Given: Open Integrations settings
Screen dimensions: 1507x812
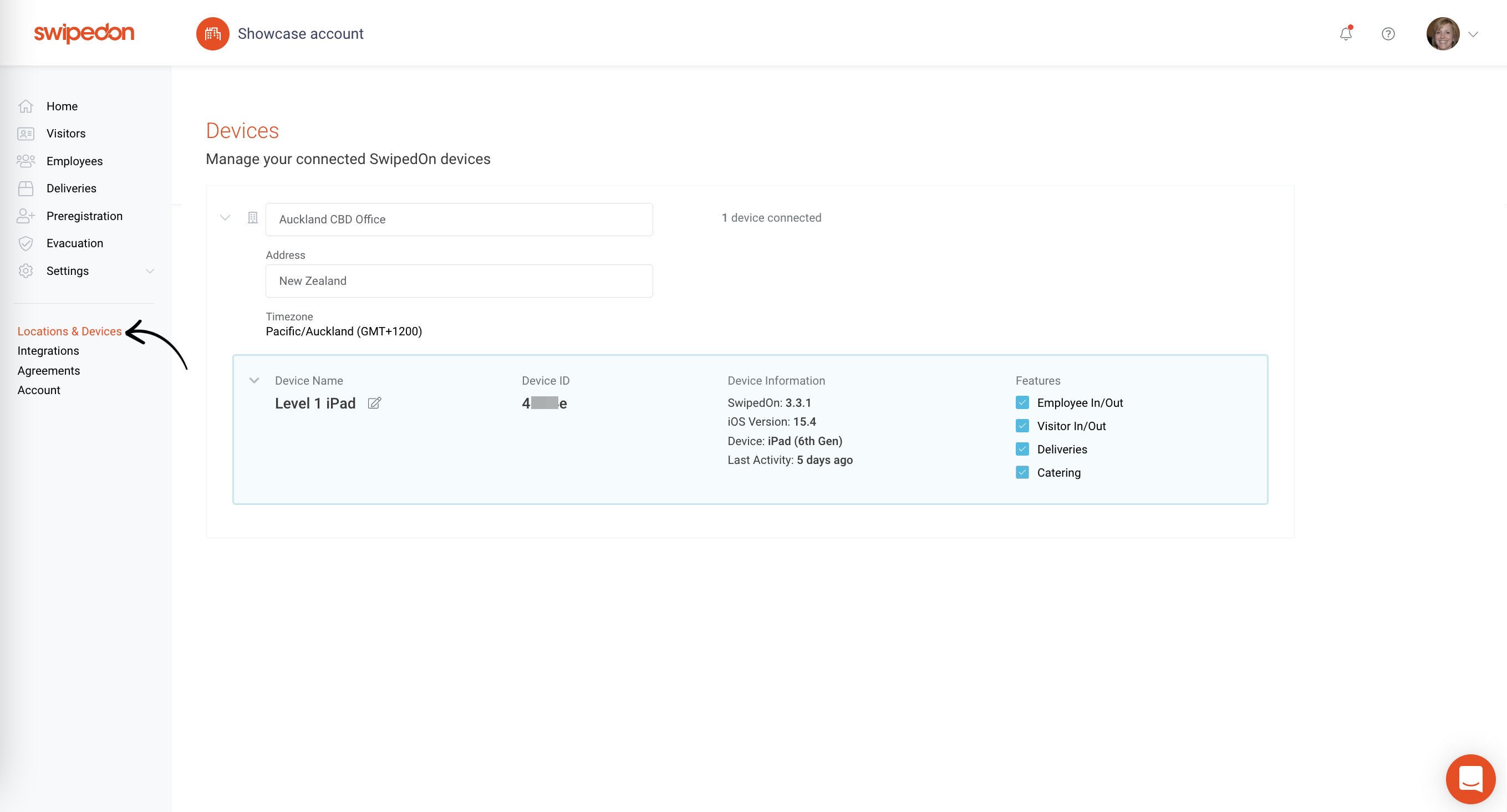Looking at the screenshot, I should (x=48, y=350).
